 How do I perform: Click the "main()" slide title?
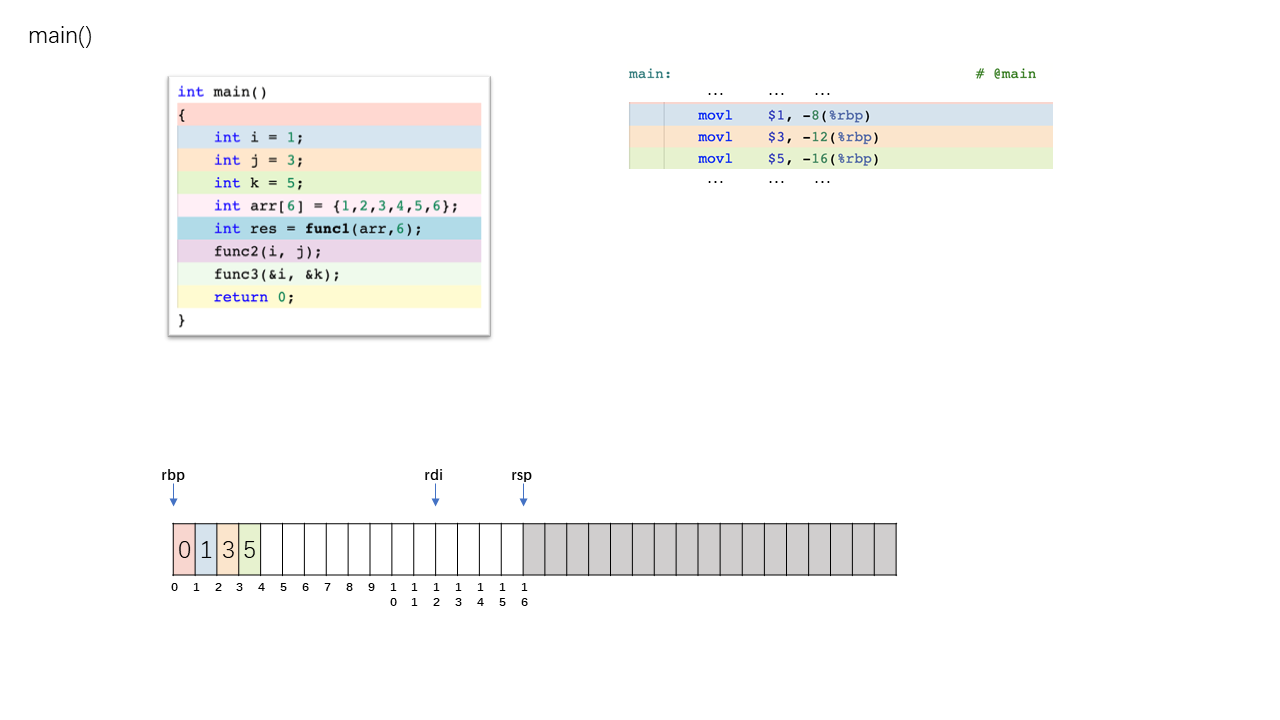(x=60, y=36)
